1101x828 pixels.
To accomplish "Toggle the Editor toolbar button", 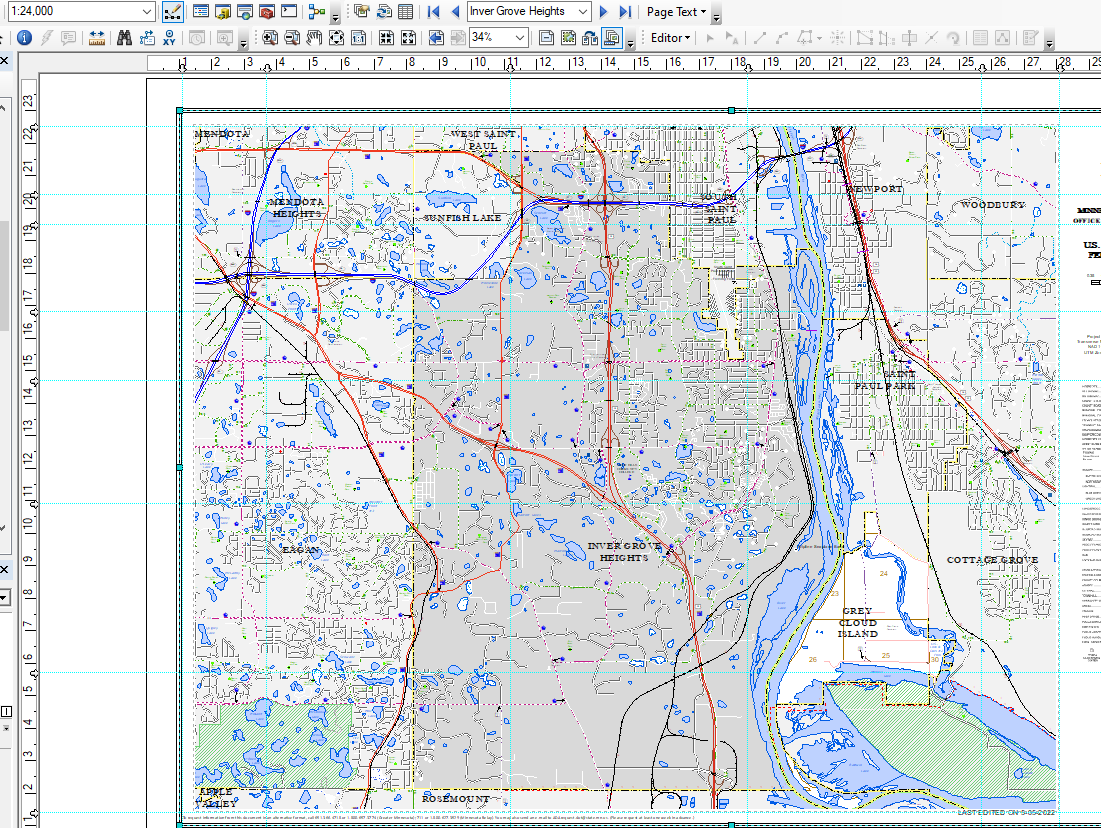I will 172,12.
